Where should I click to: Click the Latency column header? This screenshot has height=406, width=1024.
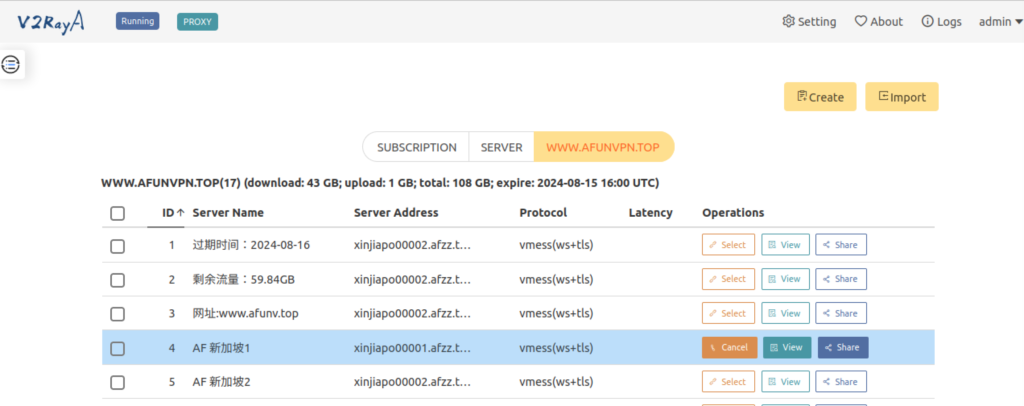[x=650, y=213]
